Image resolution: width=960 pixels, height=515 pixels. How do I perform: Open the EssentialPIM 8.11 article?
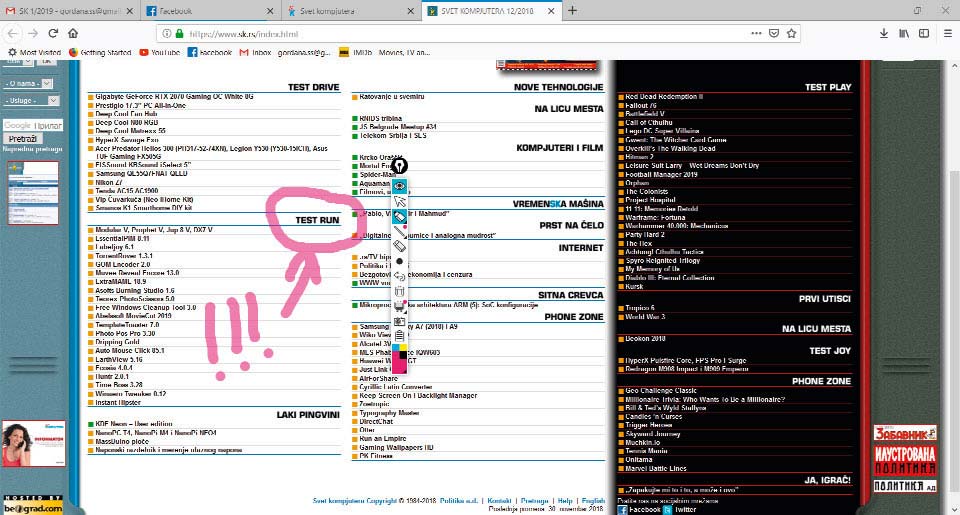tap(122, 239)
